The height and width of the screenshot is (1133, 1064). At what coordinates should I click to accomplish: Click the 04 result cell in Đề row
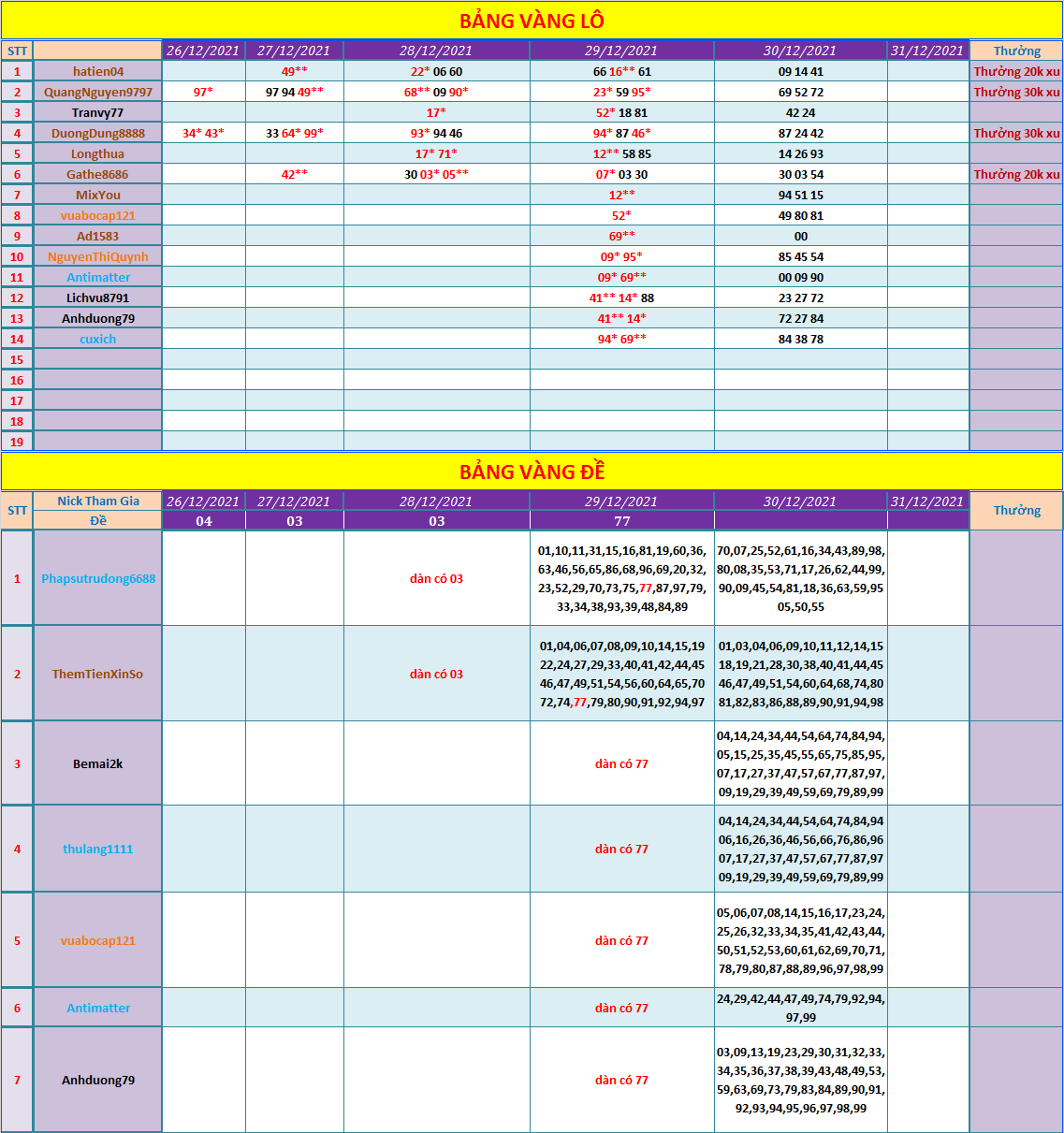(204, 521)
